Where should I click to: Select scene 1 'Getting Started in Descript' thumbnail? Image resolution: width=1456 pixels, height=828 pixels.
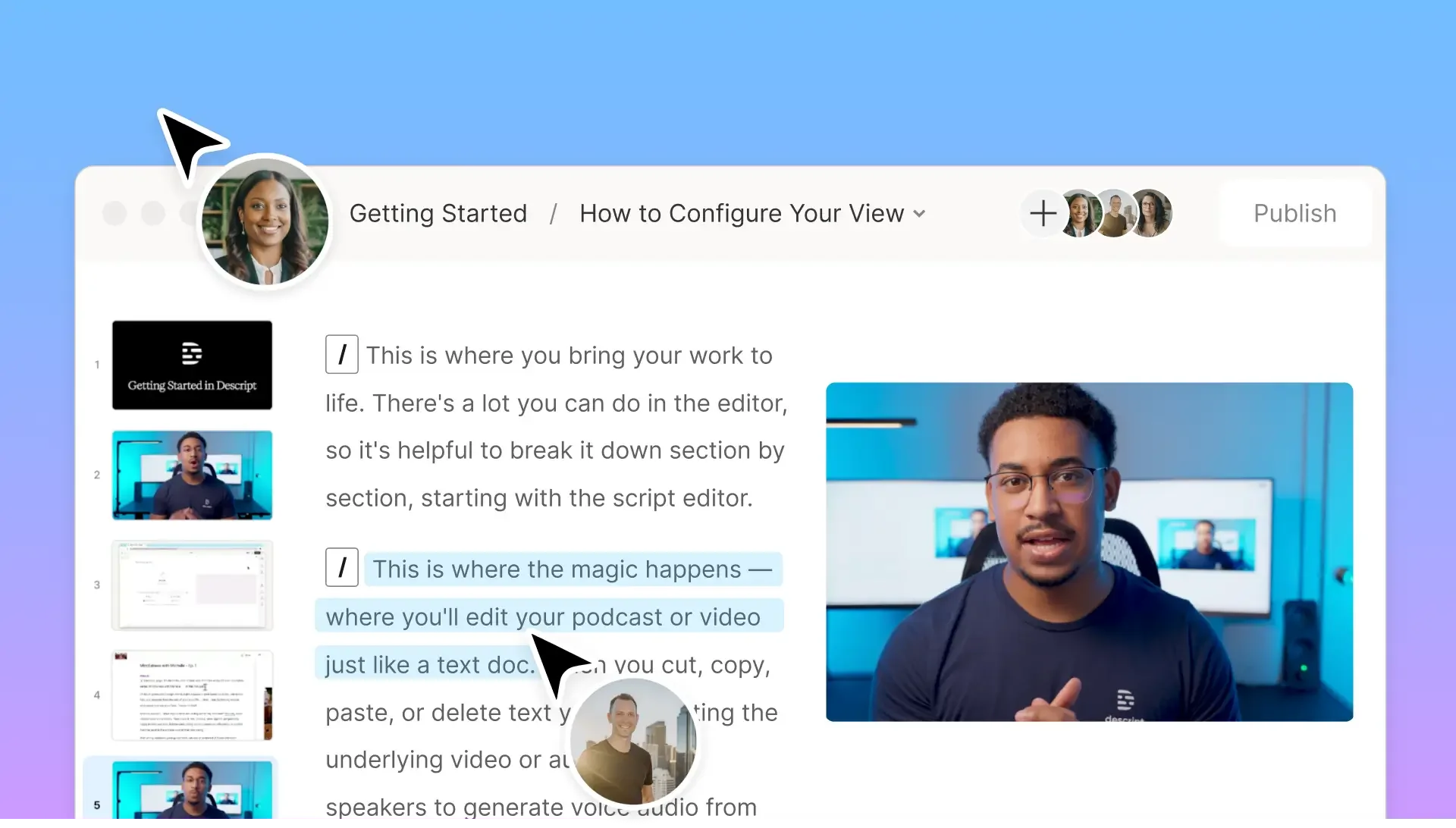[x=192, y=365]
